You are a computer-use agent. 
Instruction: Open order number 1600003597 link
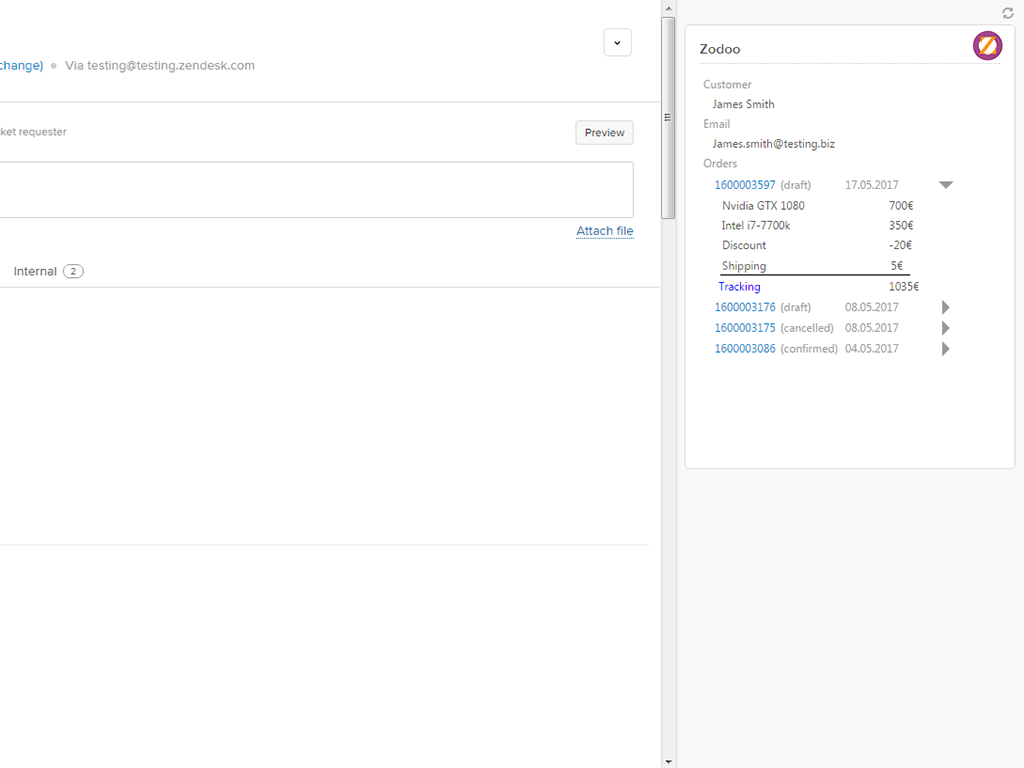click(744, 185)
